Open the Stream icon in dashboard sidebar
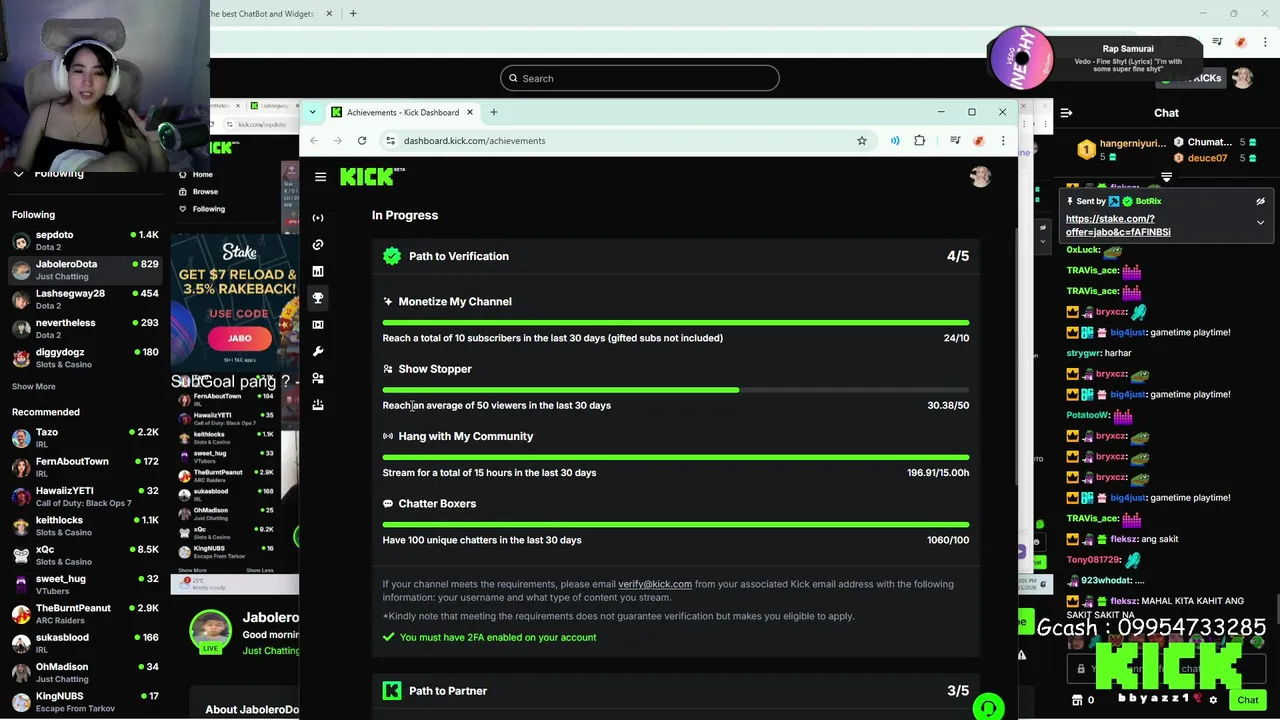 pos(318,218)
